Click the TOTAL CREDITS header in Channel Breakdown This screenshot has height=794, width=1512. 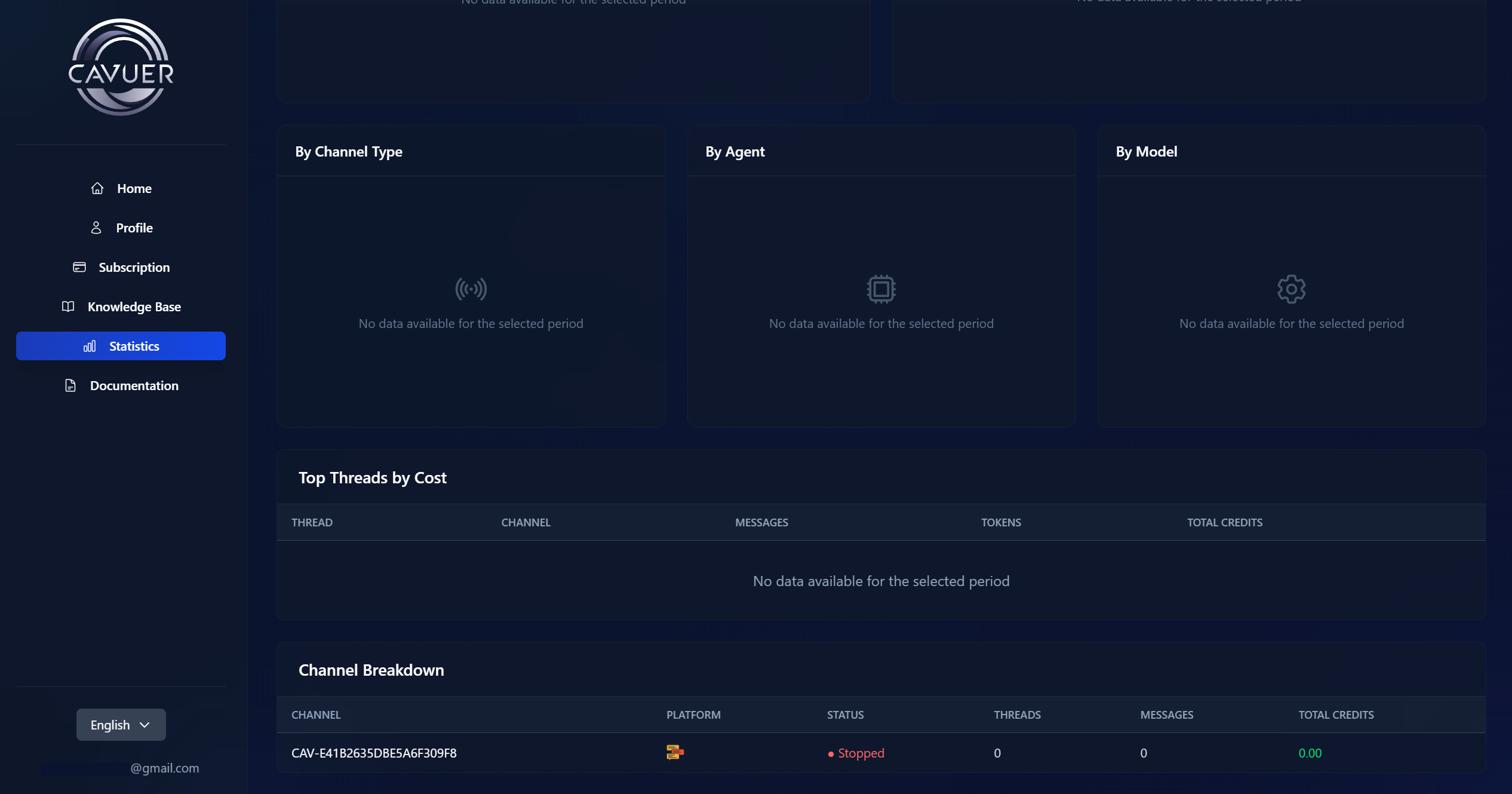coord(1336,715)
